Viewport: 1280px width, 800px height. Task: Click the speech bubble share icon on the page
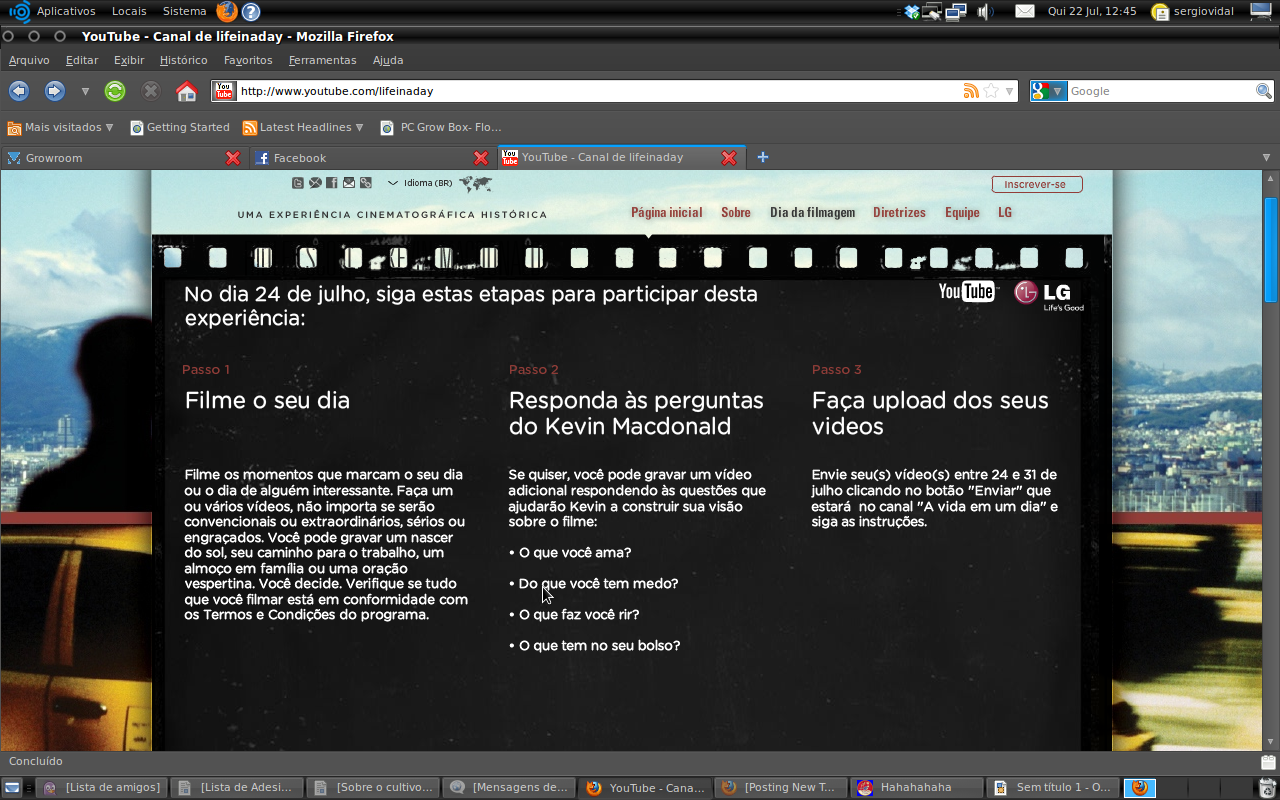point(315,183)
